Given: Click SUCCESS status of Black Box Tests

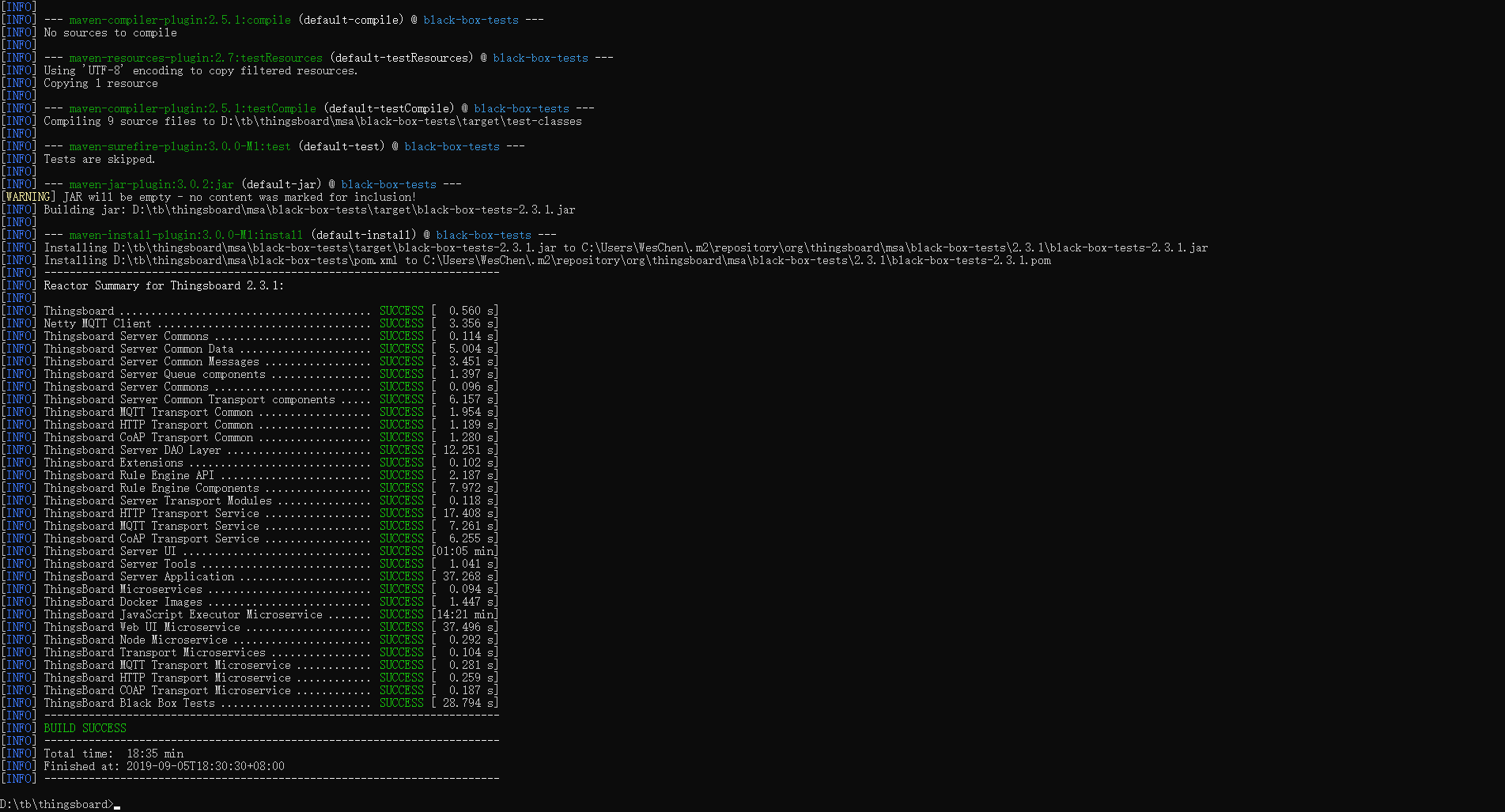Looking at the screenshot, I should click(402, 703).
